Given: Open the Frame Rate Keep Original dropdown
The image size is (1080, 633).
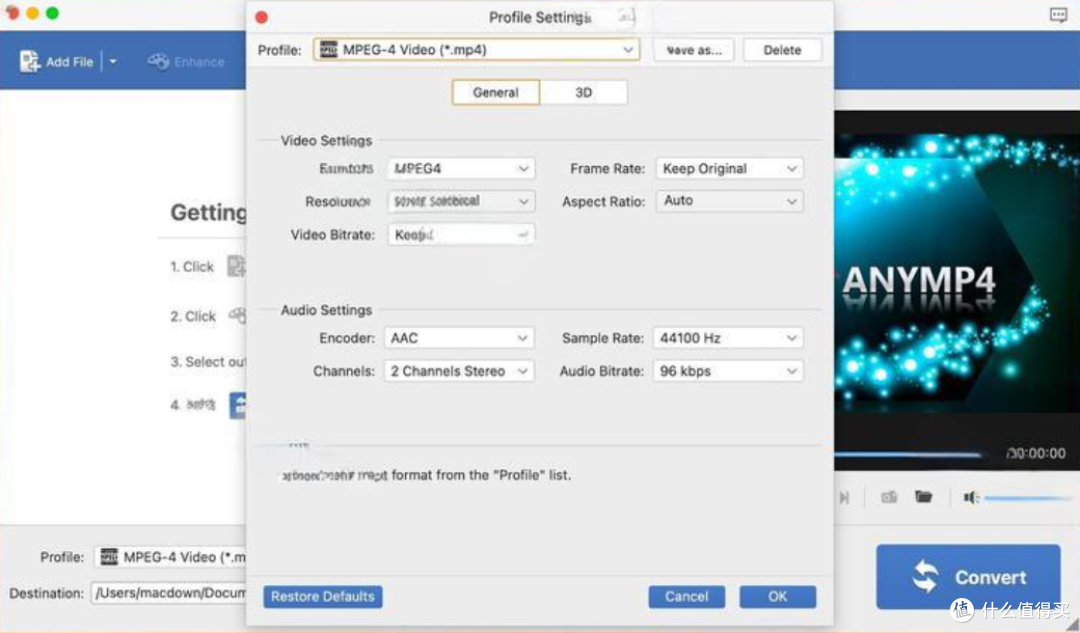Looking at the screenshot, I should point(729,168).
